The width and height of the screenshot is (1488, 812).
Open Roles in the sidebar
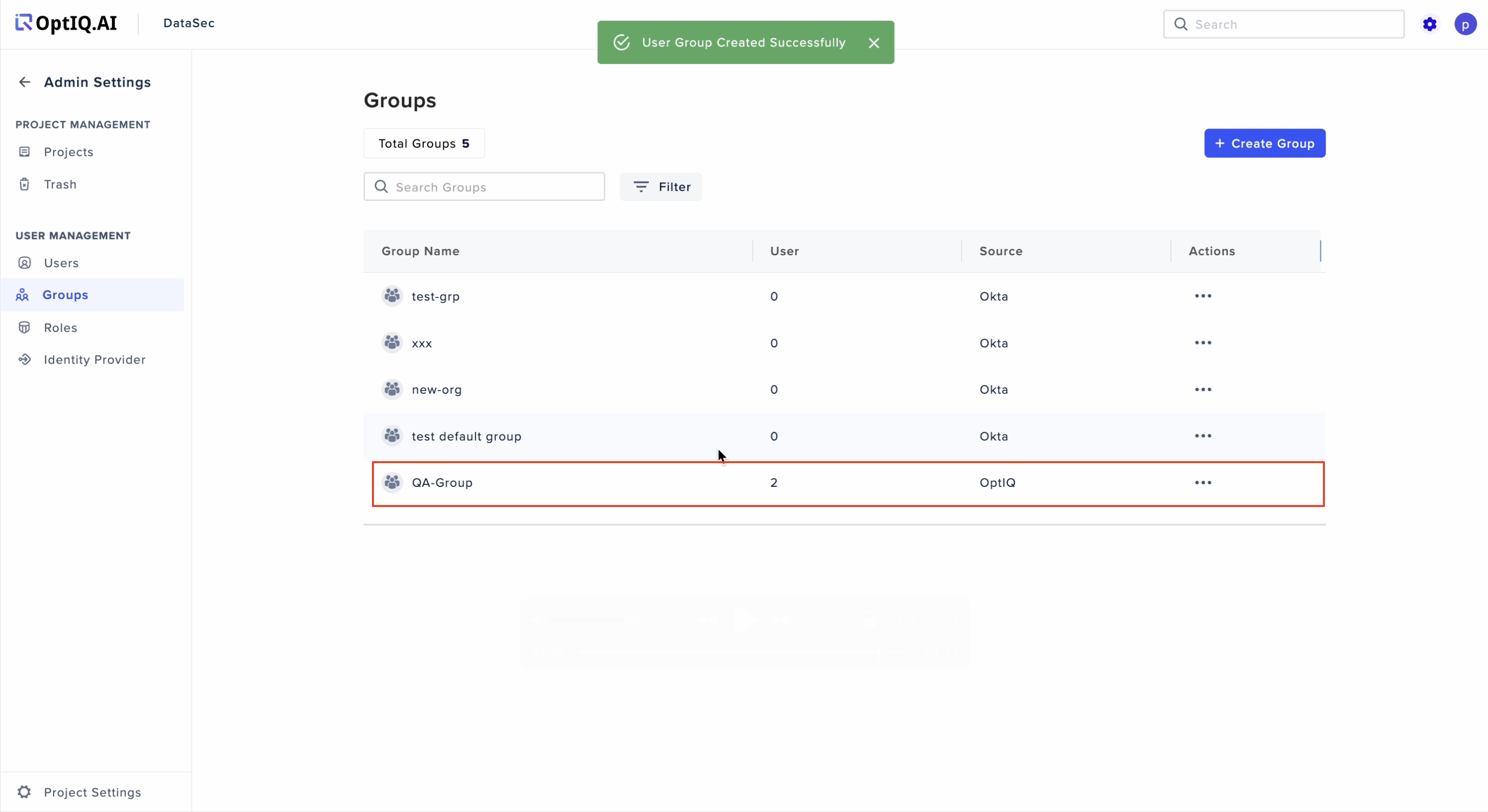(x=60, y=328)
